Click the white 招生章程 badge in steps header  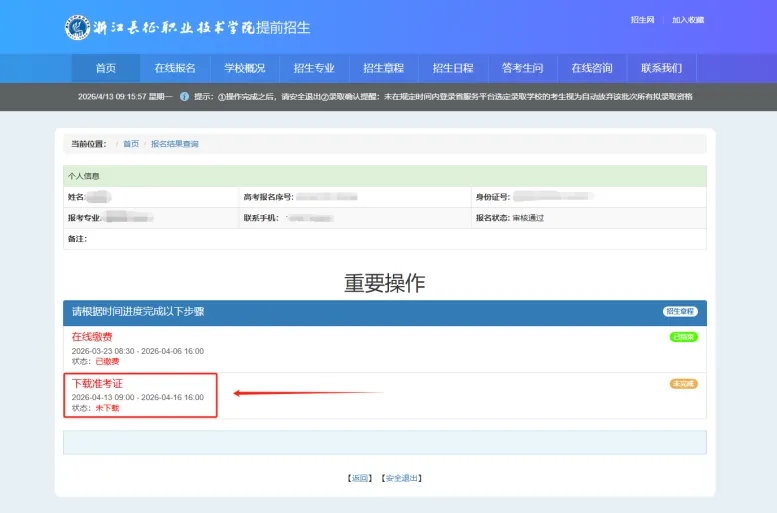[679, 312]
